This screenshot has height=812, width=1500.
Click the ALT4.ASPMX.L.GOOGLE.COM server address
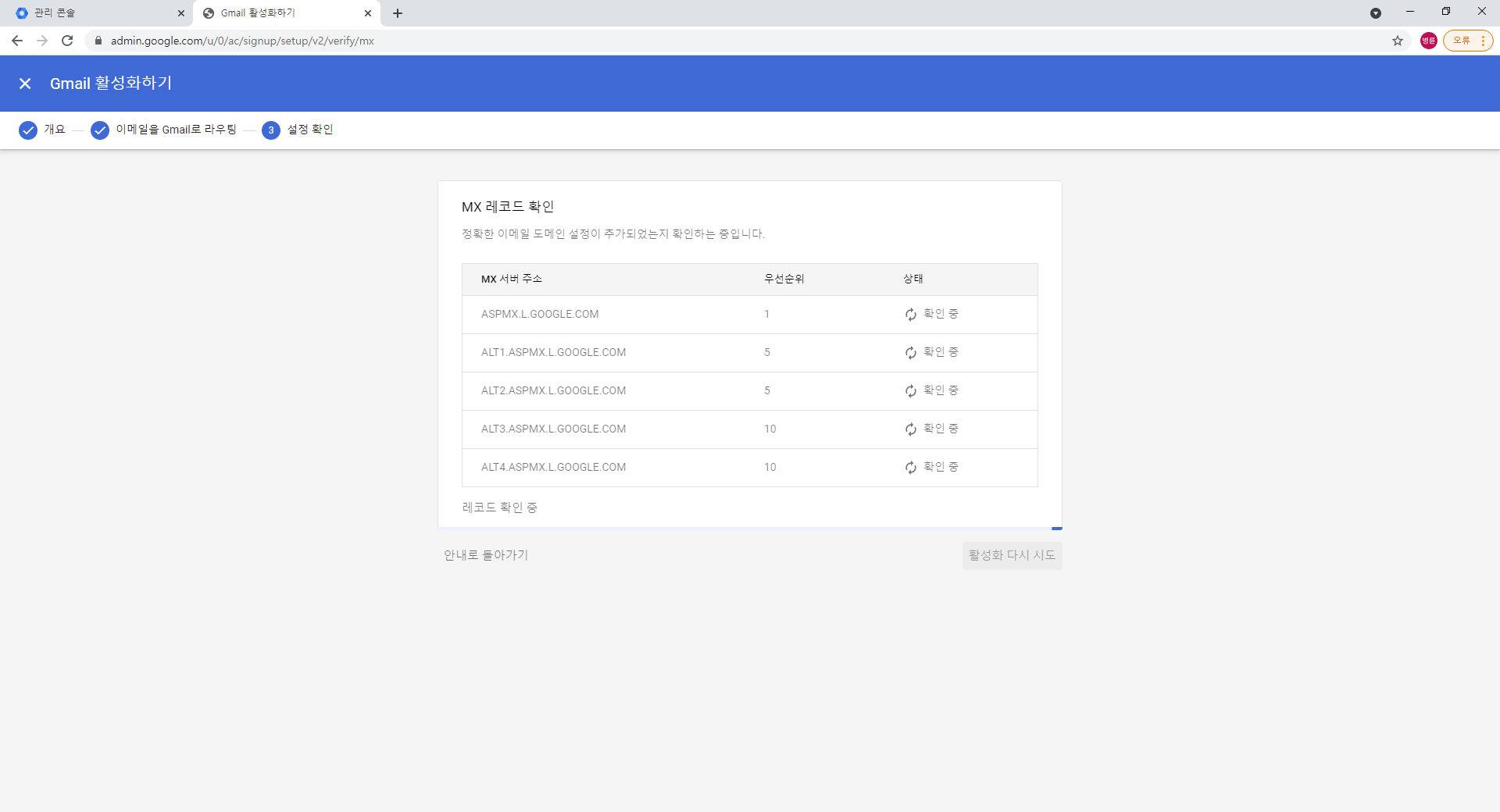point(553,467)
